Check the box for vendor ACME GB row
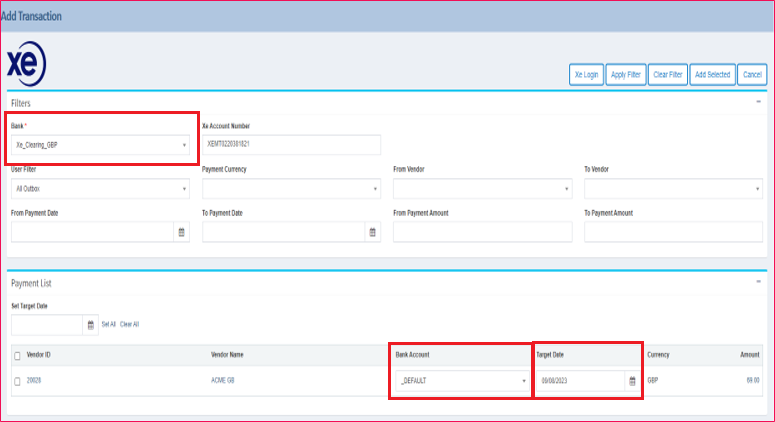Screen dimensions: 775x422 [x=17, y=381]
